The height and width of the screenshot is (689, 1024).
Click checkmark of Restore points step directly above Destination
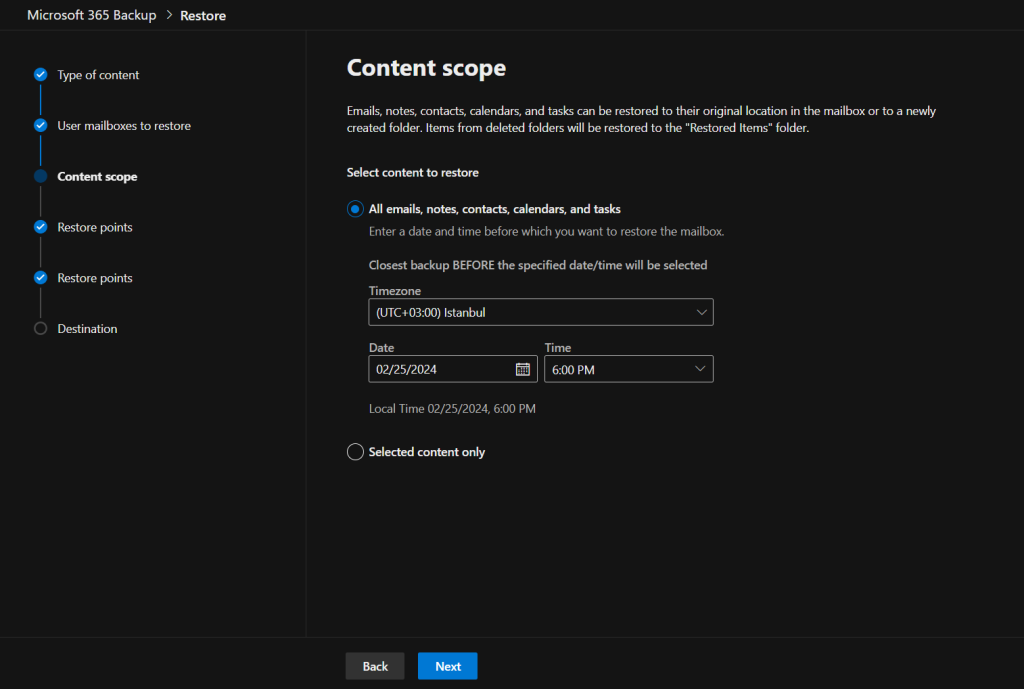tap(40, 278)
